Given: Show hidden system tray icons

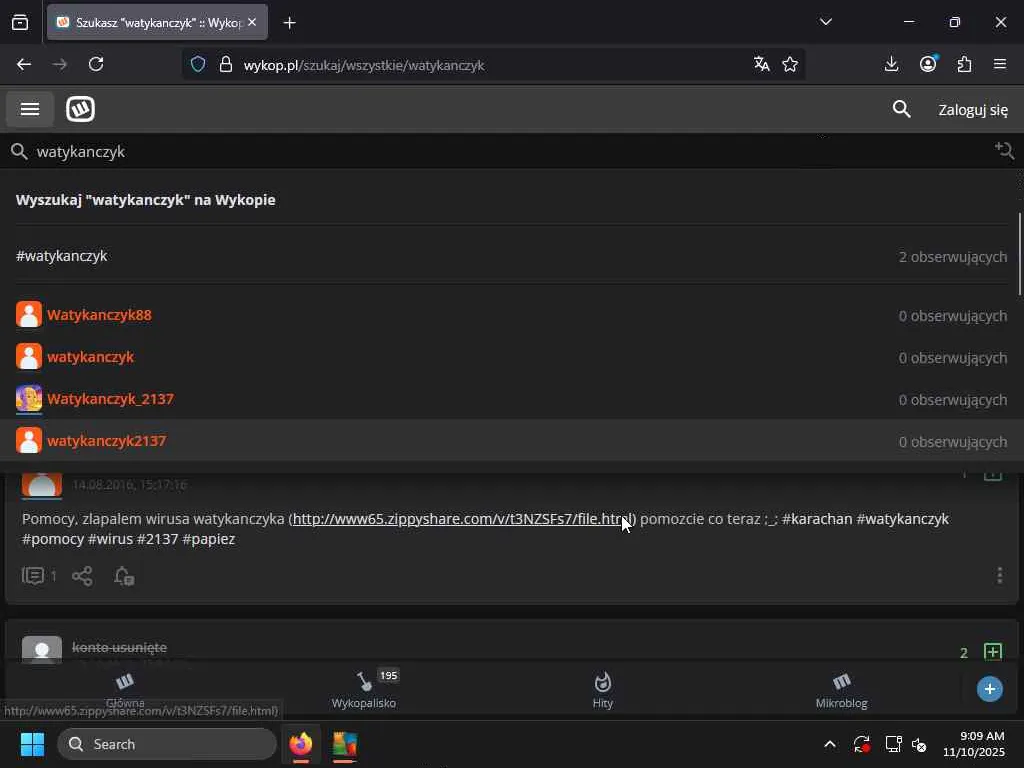Looking at the screenshot, I should pos(829,744).
